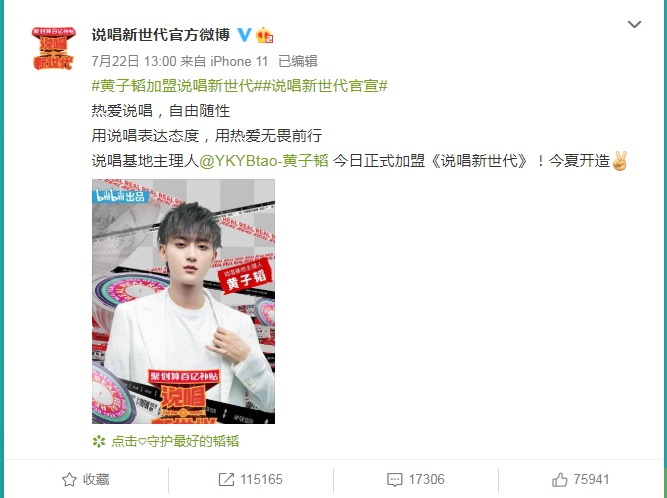
Task: Click the repost arrow icon
Action: coord(226,480)
